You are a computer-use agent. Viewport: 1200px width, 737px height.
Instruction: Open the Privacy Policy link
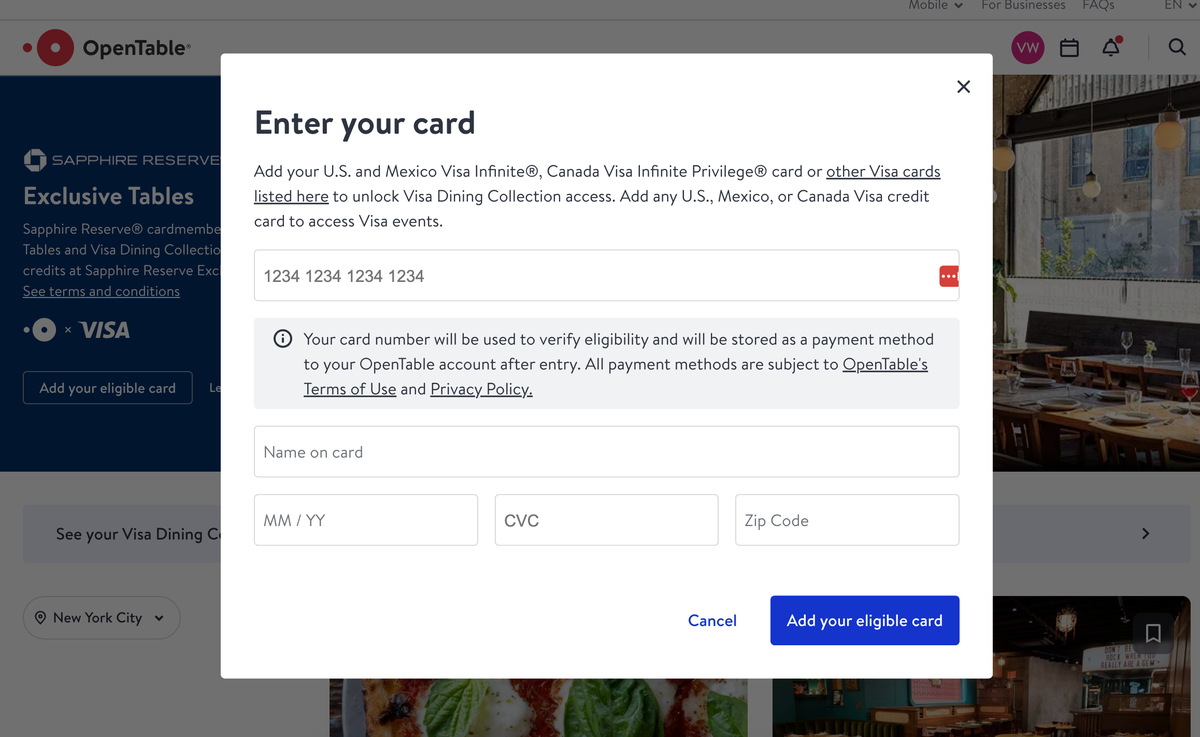481,389
